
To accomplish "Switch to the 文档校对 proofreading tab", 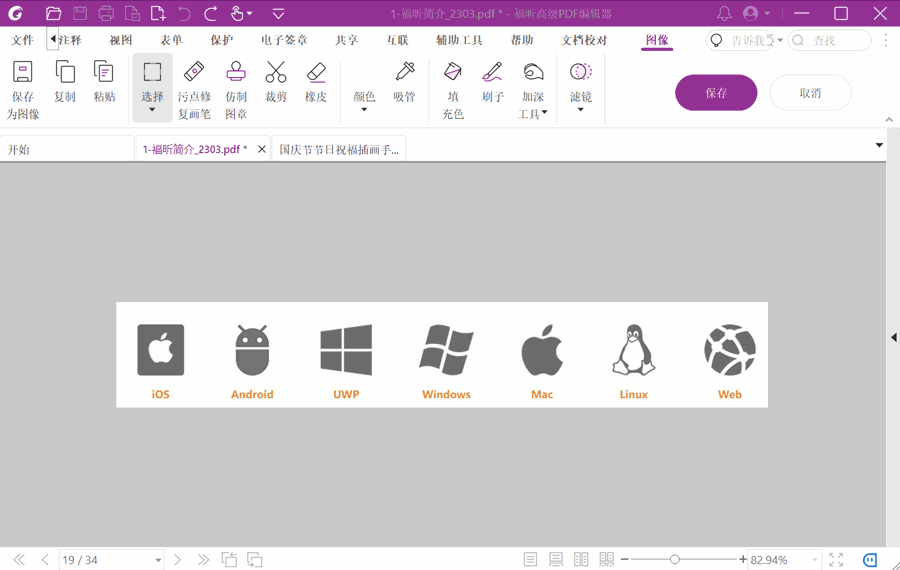I will (584, 40).
